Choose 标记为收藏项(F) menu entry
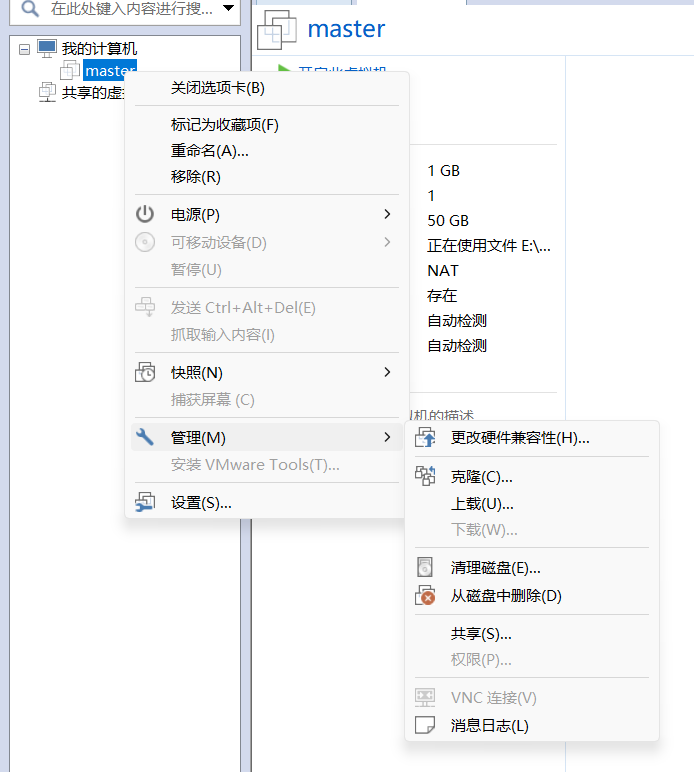 (267, 125)
